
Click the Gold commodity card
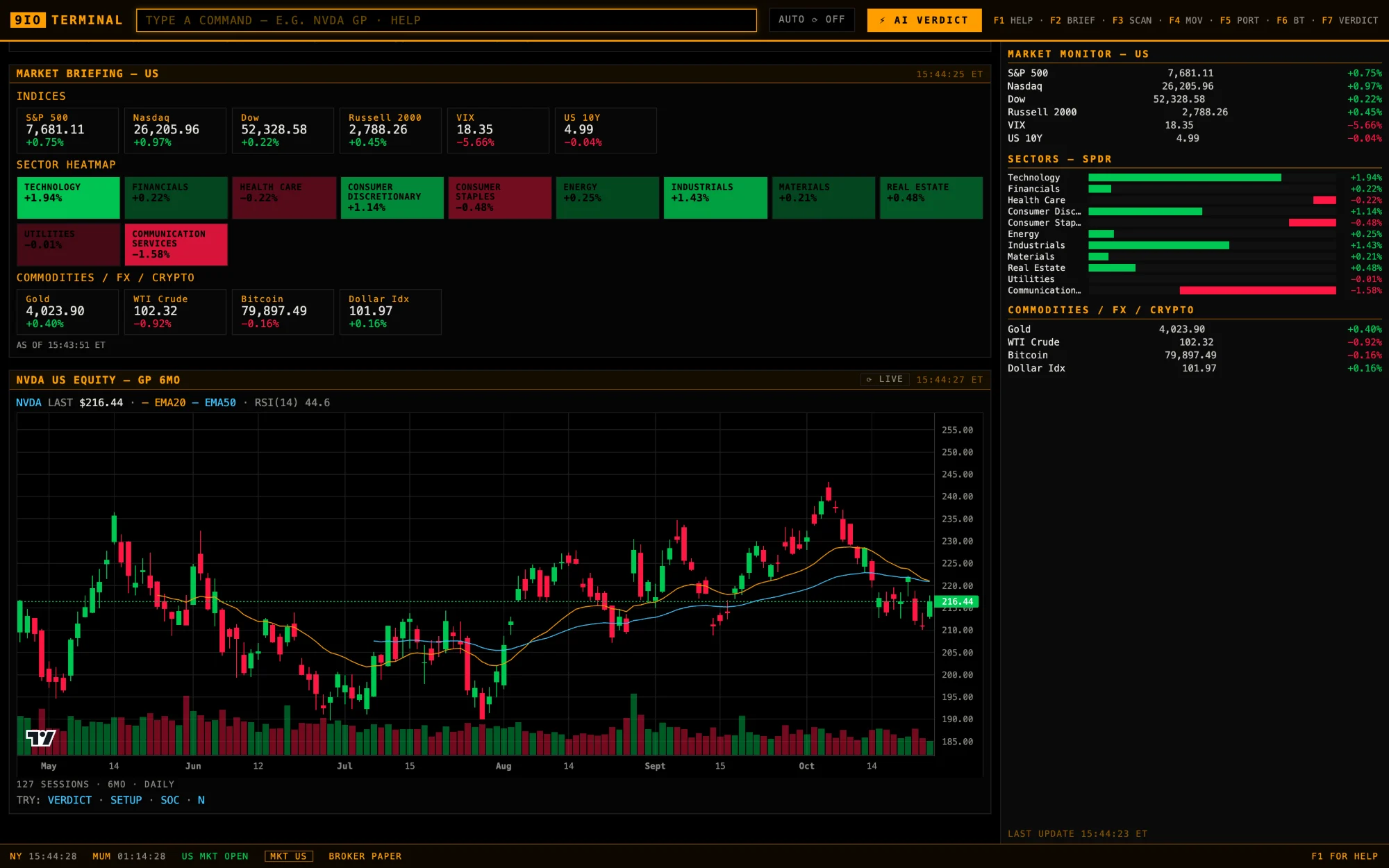(x=68, y=312)
